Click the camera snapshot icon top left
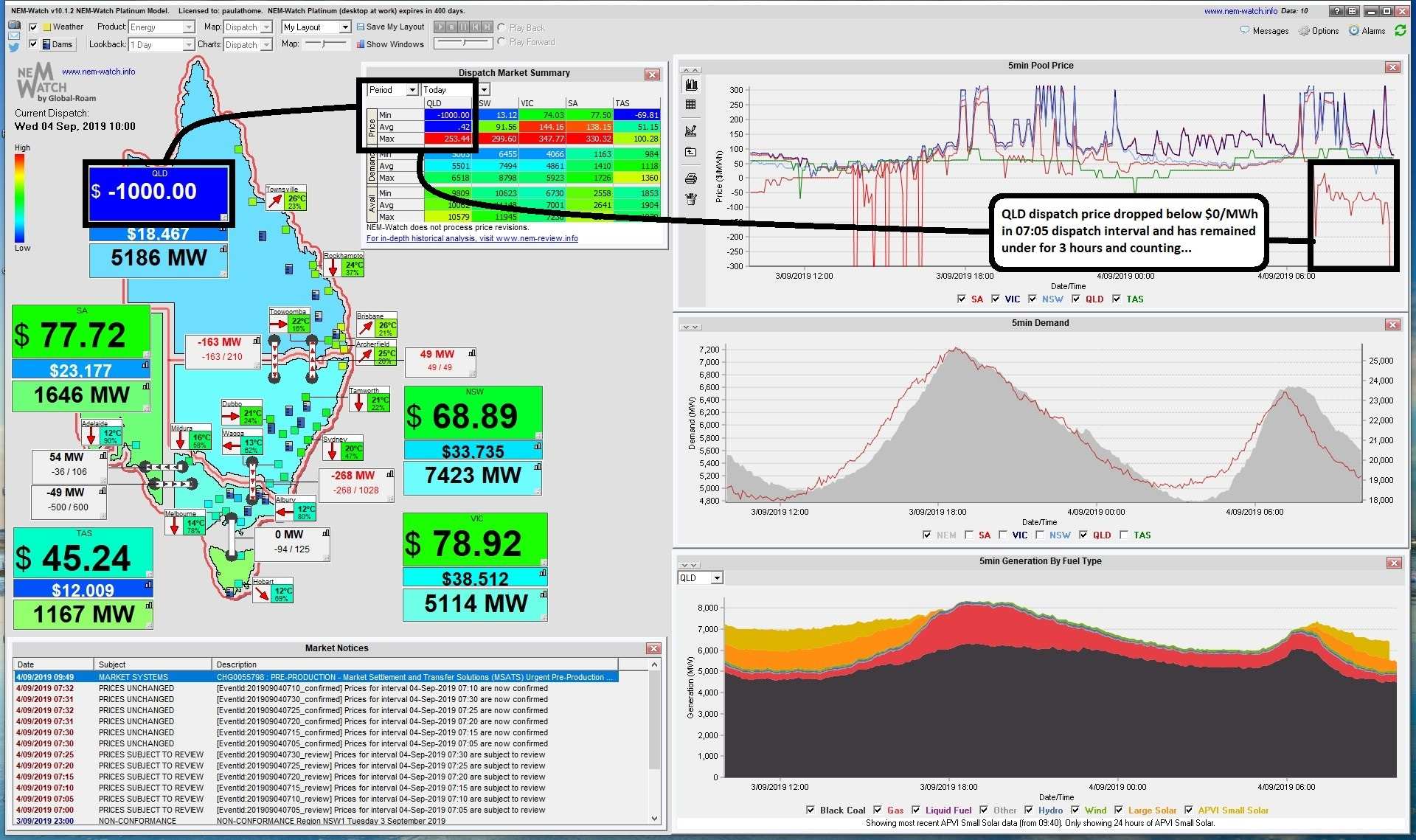This screenshot has width=1416, height=840. click(15, 24)
